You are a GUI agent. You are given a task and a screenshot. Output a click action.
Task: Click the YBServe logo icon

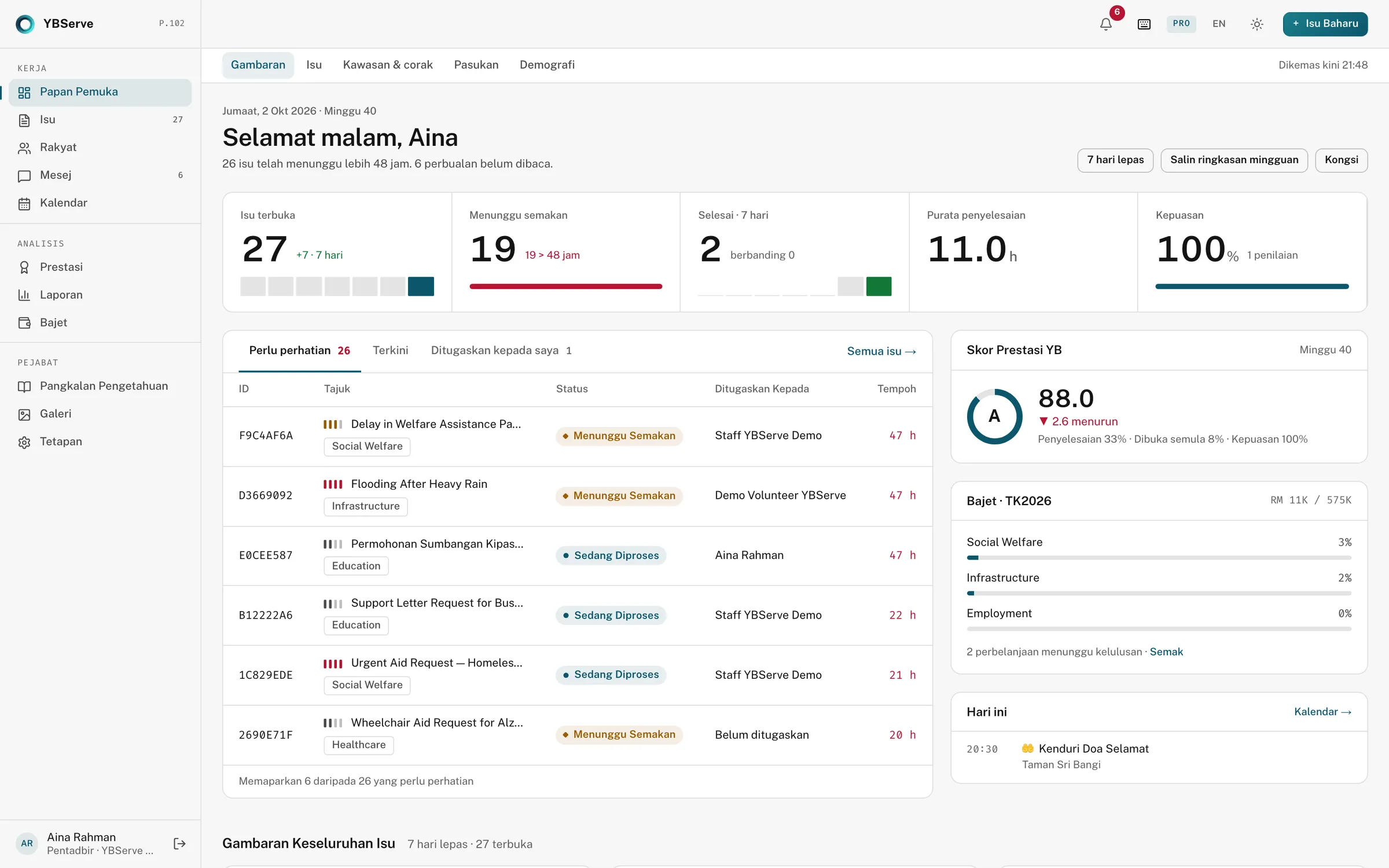(25, 24)
